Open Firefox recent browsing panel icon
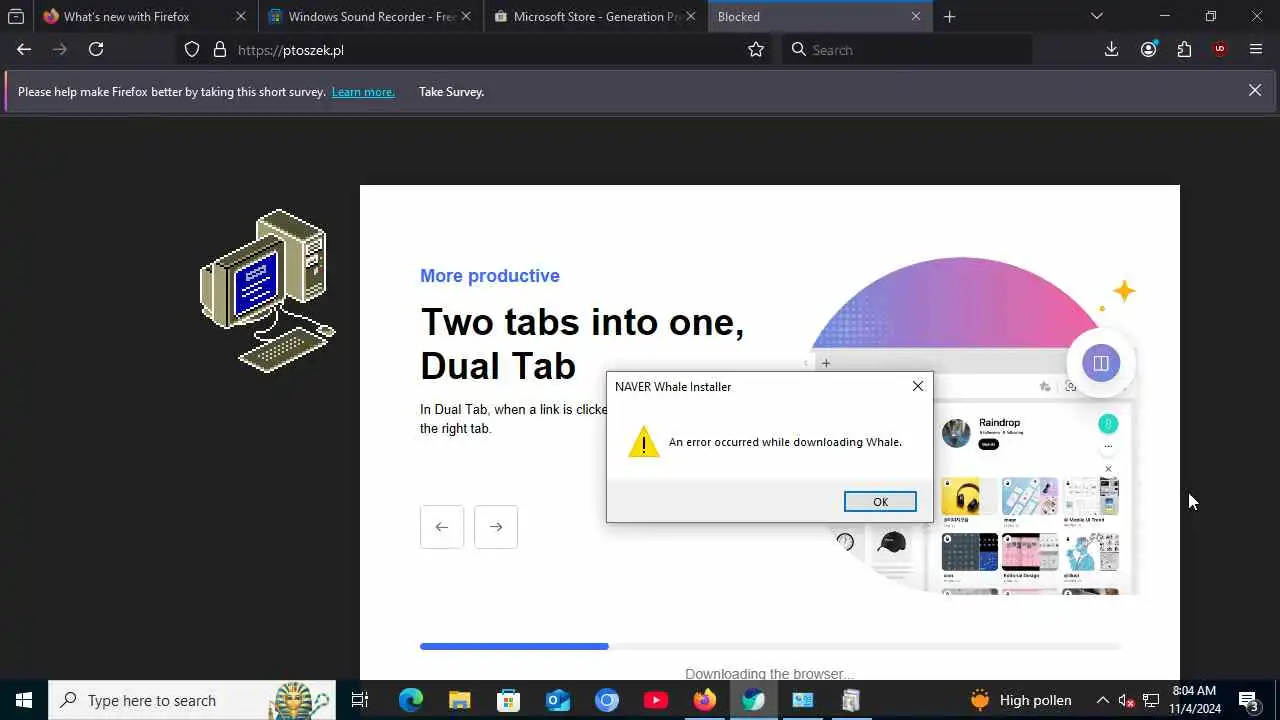The height and width of the screenshot is (720, 1280). 16,16
